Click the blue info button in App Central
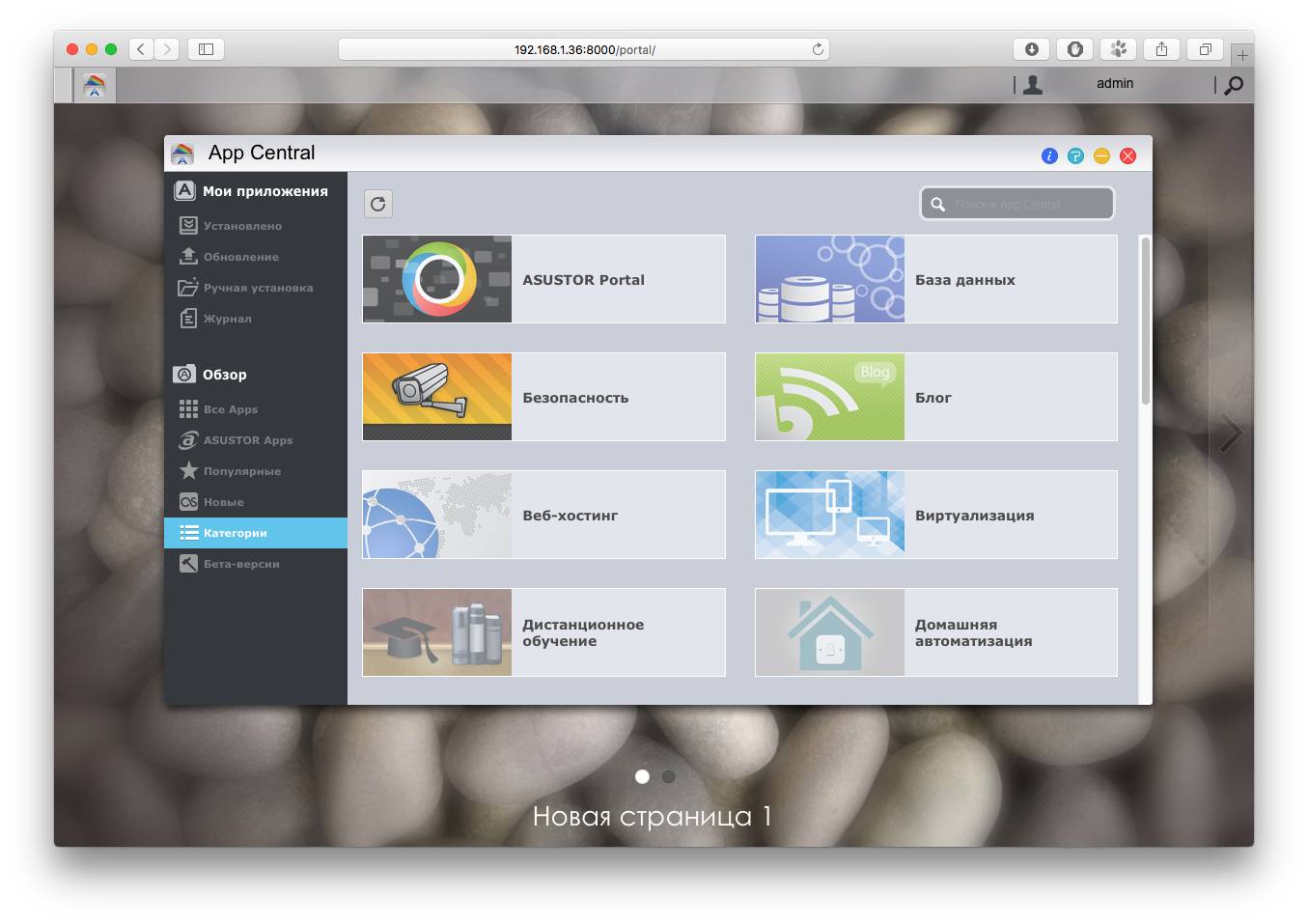Screen dimensions: 1308x924 [1049, 155]
